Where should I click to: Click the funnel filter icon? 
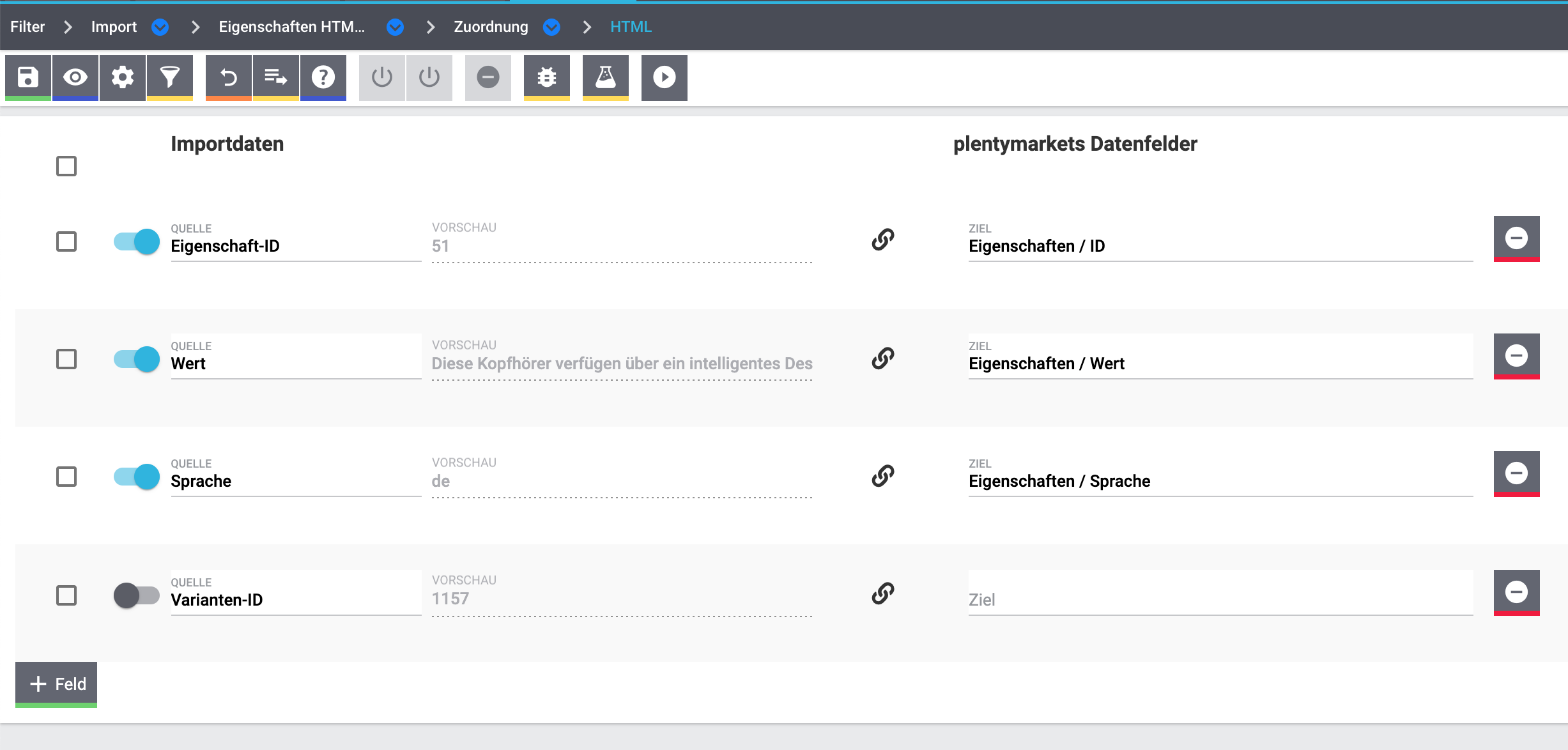170,77
